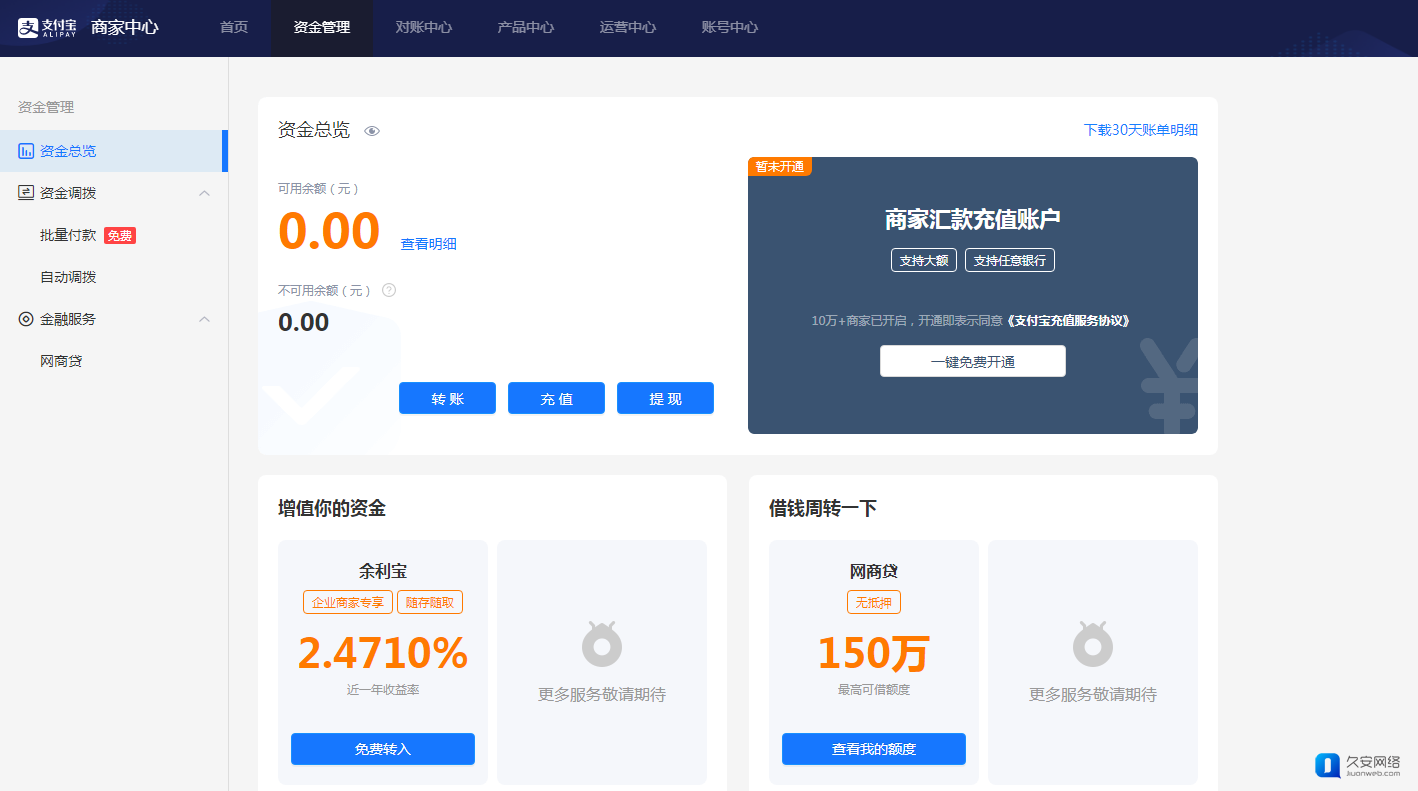Click the 查看明细 link next to balance
Screen dimensions: 1418x791
pos(428,244)
